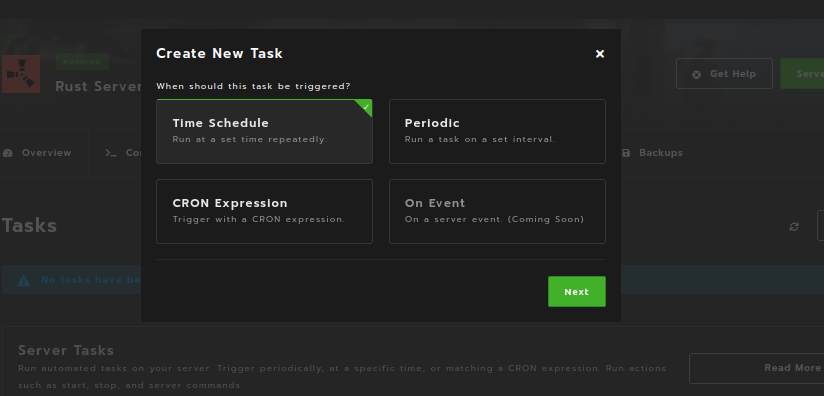Click the green Server button
This screenshot has width=824, height=396.
tap(802, 74)
